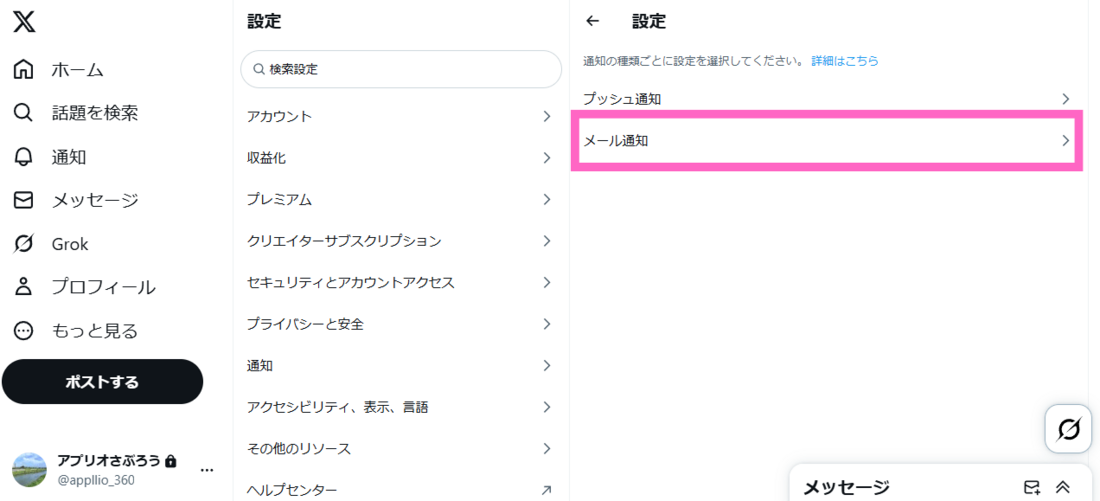Image resolution: width=1100 pixels, height=501 pixels.
Task: Open account options three-dot menu
Action: (x=207, y=469)
